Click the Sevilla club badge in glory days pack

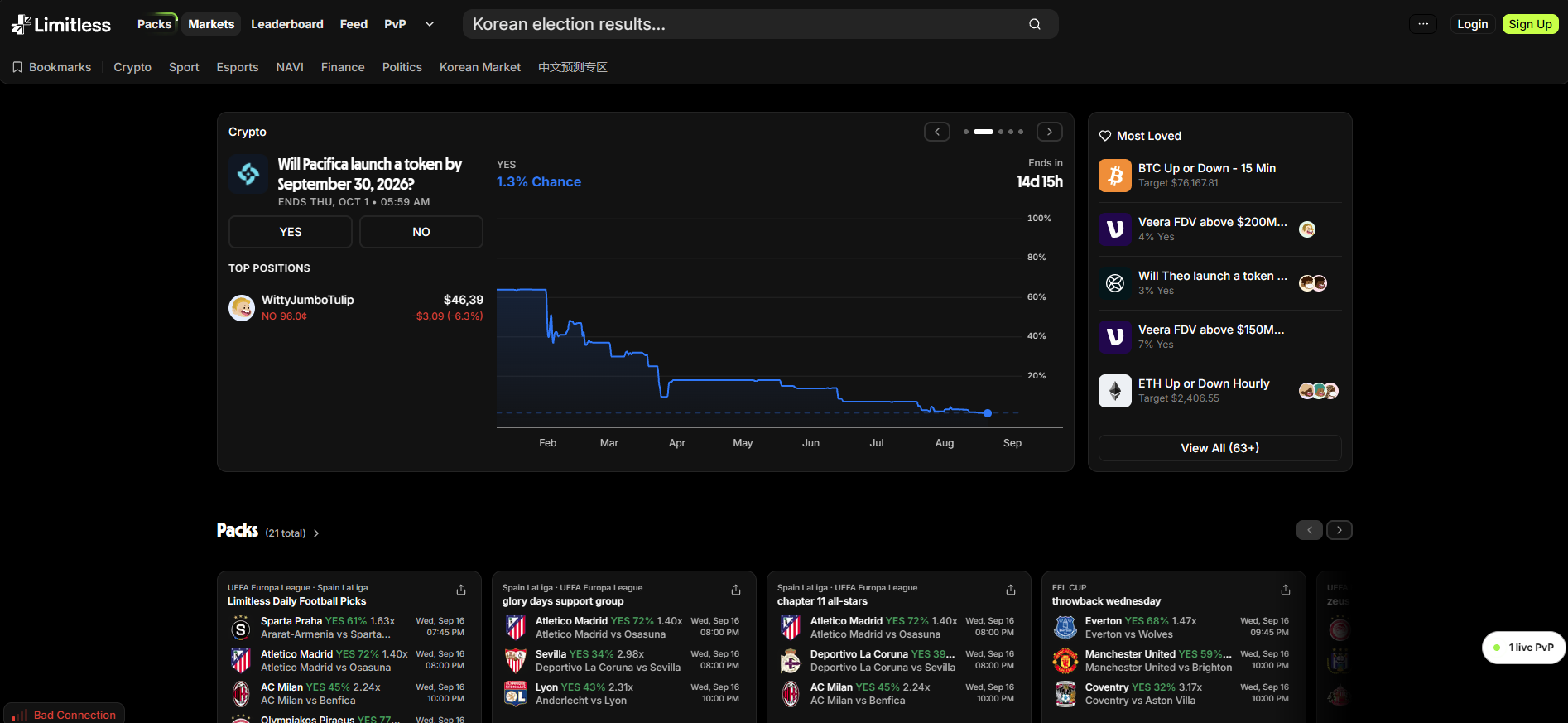coord(516,661)
